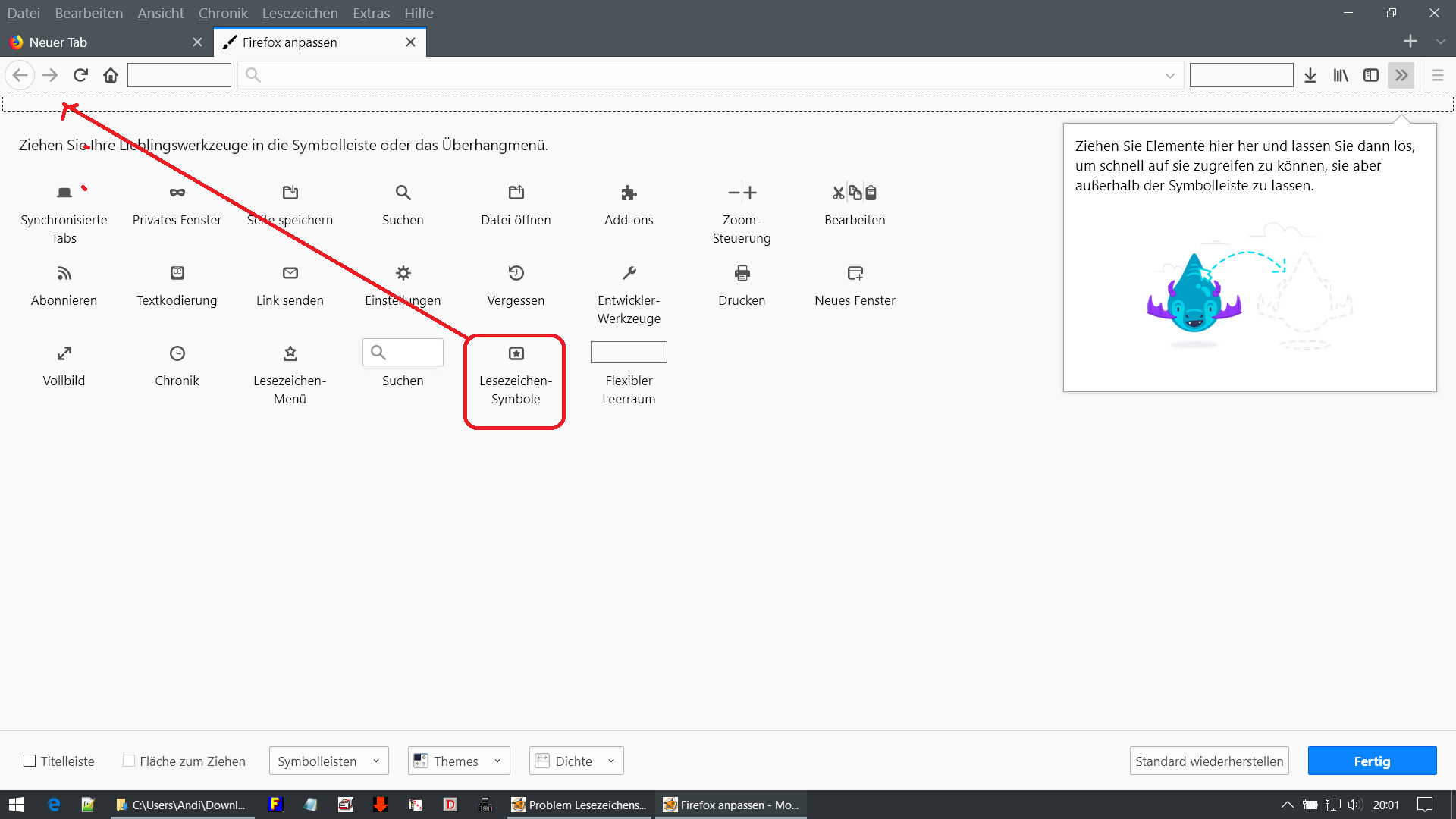Viewport: 1456px width, 819px height.
Task: Click the Lesezeichen-Symbole star icon
Action: coord(516,353)
